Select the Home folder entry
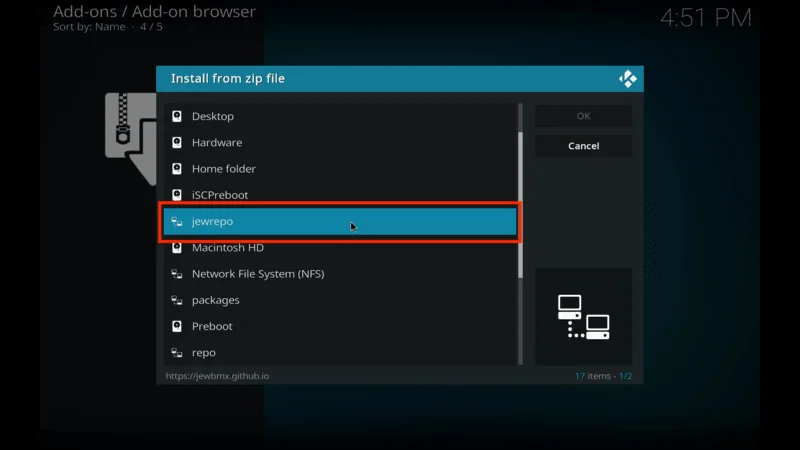Viewport: 800px width, 450px height. 340,169
